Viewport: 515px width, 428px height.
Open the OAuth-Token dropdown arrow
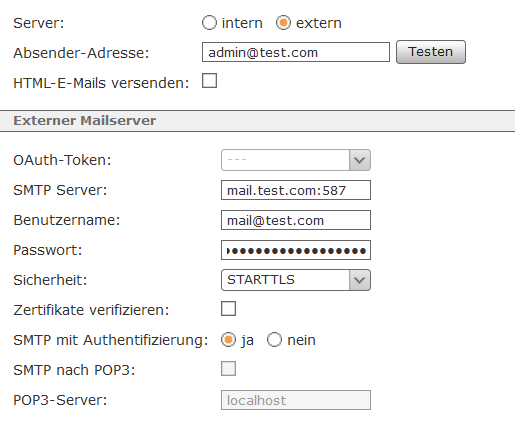360,160
